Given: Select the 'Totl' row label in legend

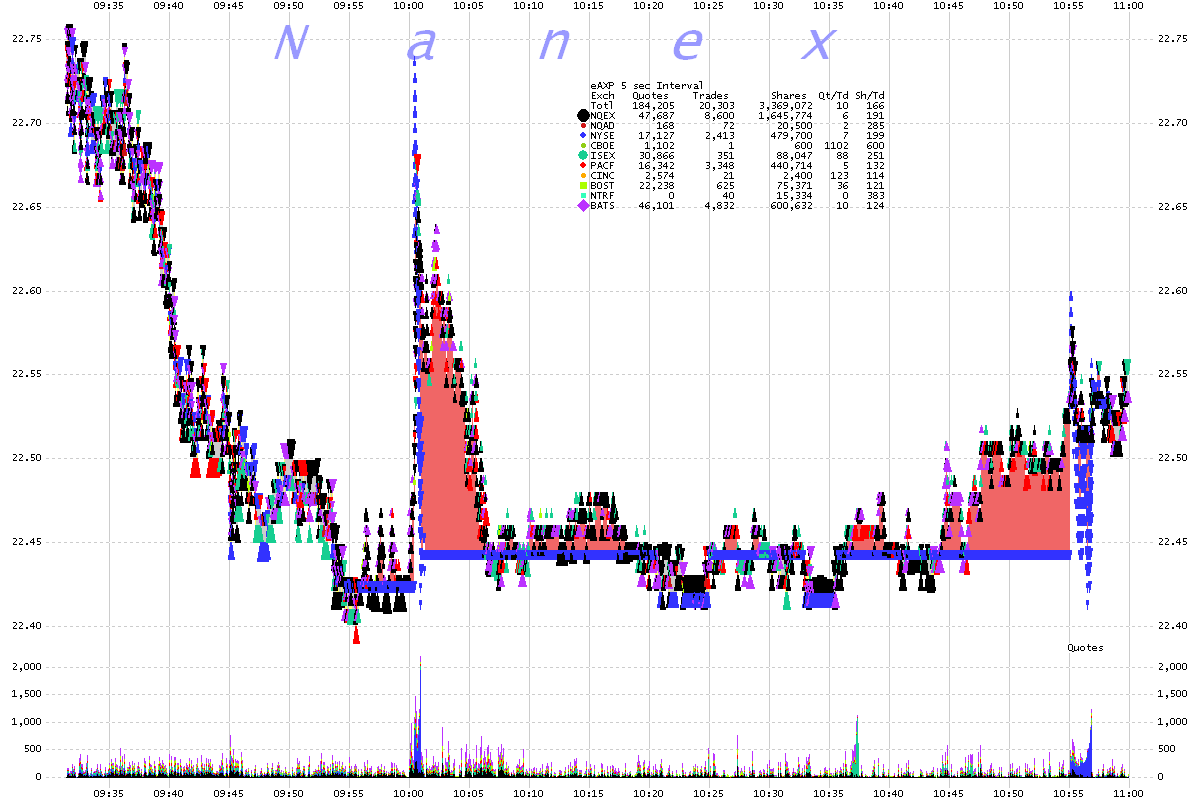Looking at the screenshot, I should pyautogui.click(x=603, y=105).
